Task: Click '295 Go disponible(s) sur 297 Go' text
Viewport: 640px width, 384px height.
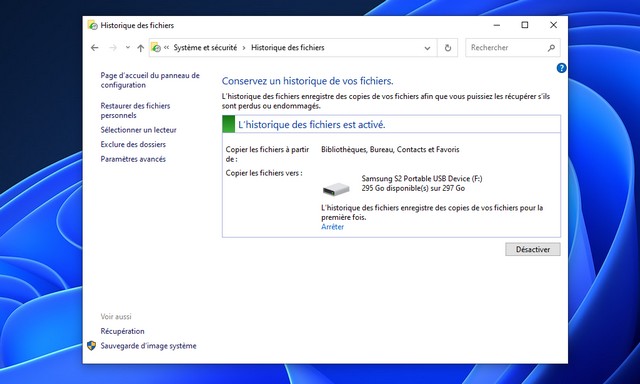Action: coord(413,189)
